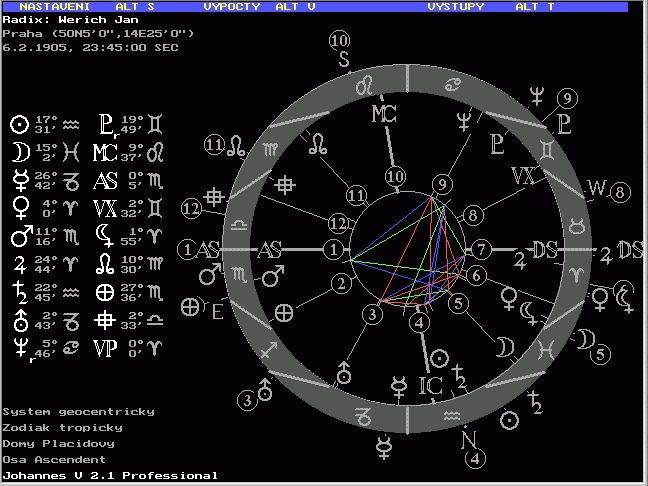Click the Sun symbol in the position table
The height and width of the screenshot is (486, 648).
click(17, 124)
